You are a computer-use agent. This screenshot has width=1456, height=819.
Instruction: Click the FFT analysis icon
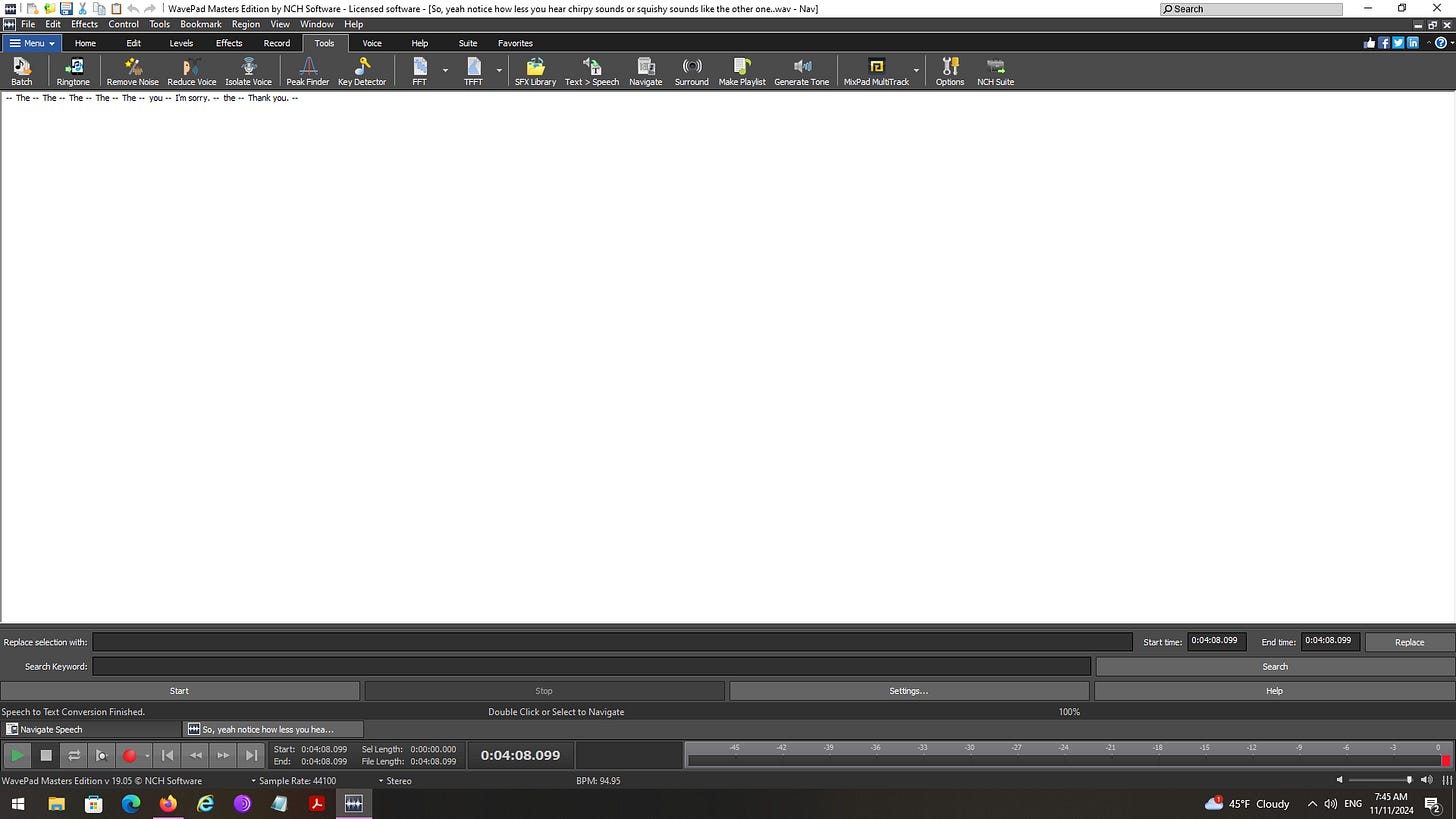(x=419, y=71)
